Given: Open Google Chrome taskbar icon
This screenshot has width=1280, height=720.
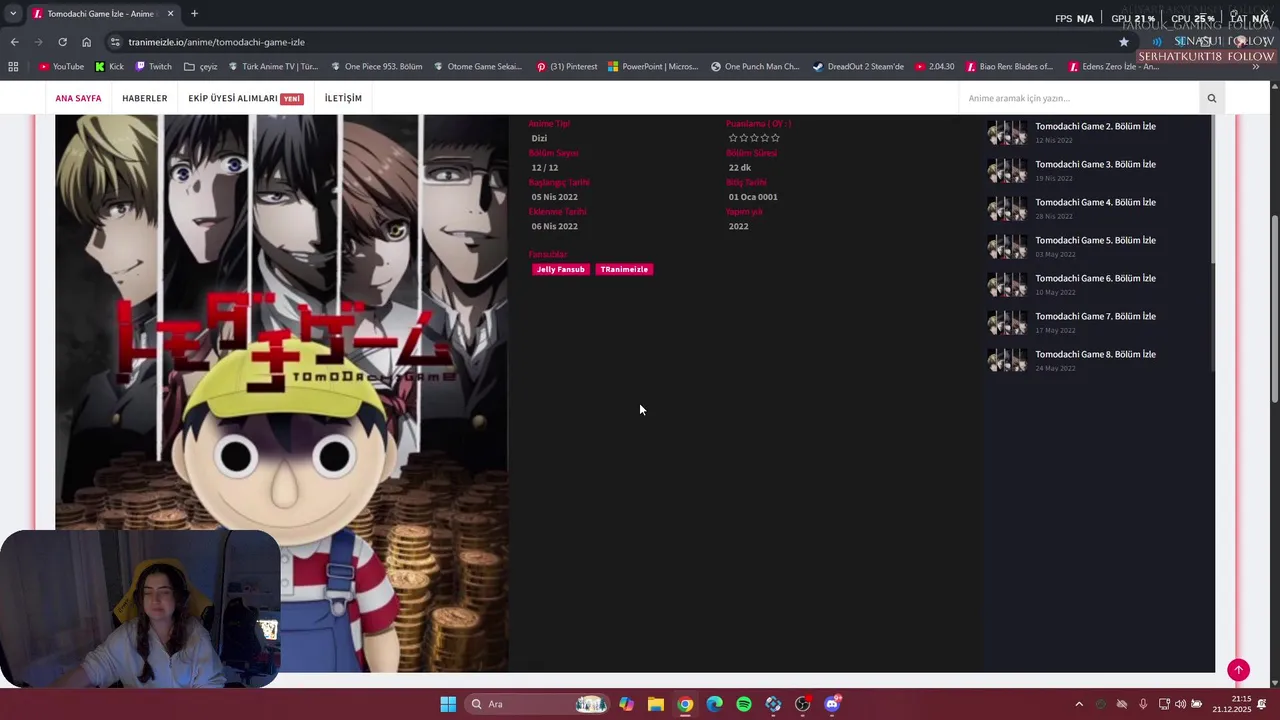Looking at the screenshot, I should coord(685,704).
